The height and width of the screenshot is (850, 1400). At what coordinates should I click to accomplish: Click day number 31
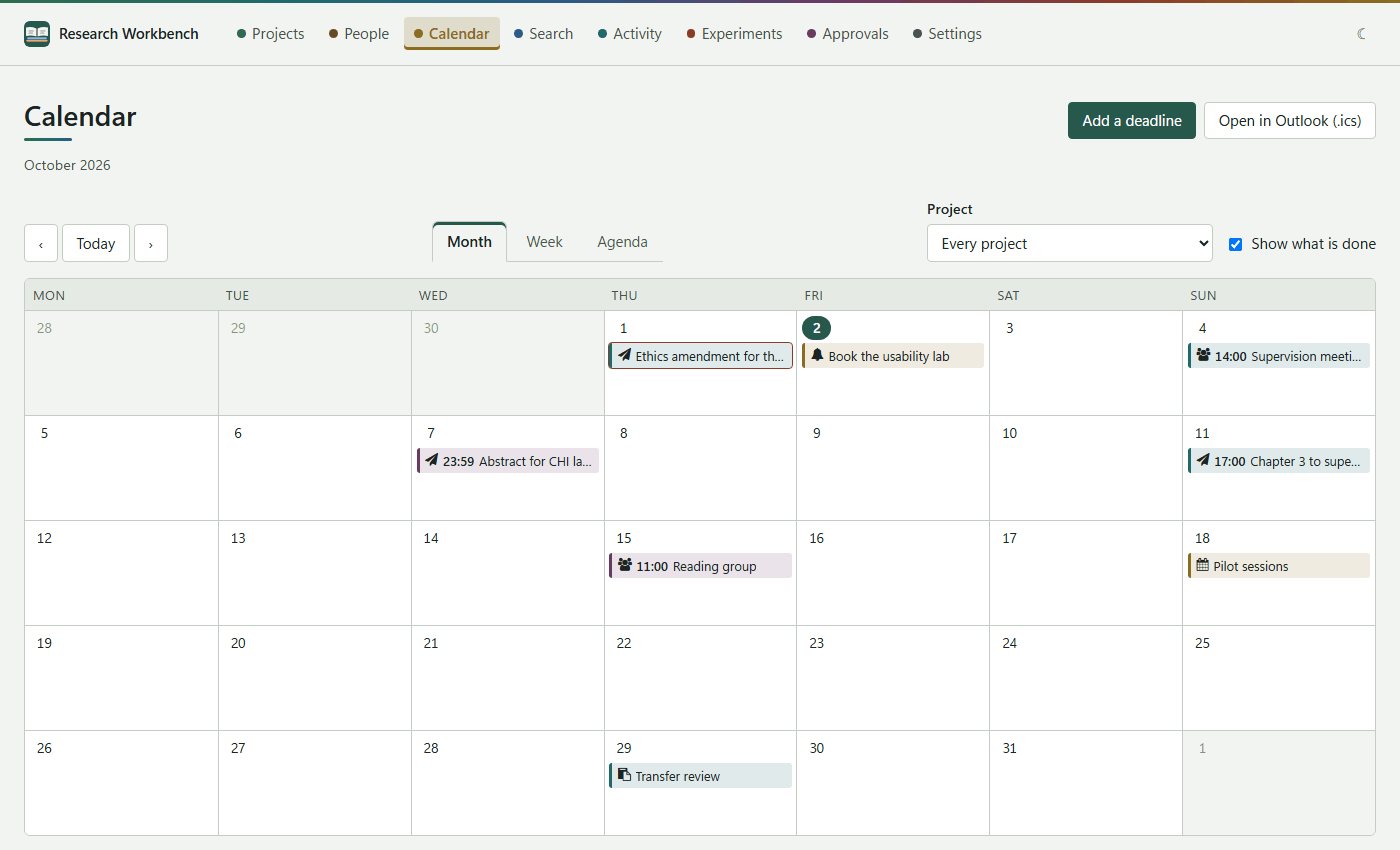click(x=1009, y=748)
